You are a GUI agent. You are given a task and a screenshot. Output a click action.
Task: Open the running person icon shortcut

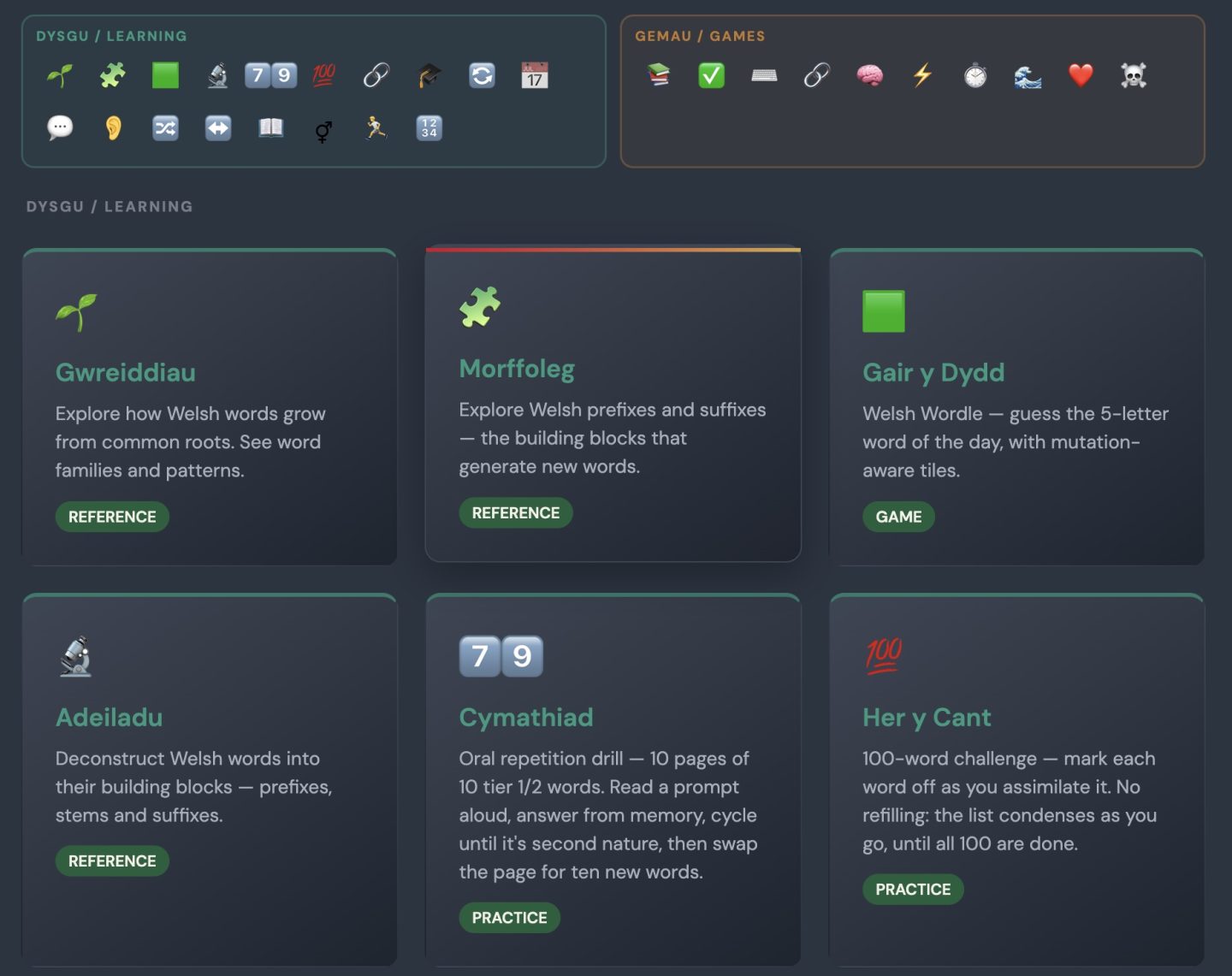click(376, 128)
